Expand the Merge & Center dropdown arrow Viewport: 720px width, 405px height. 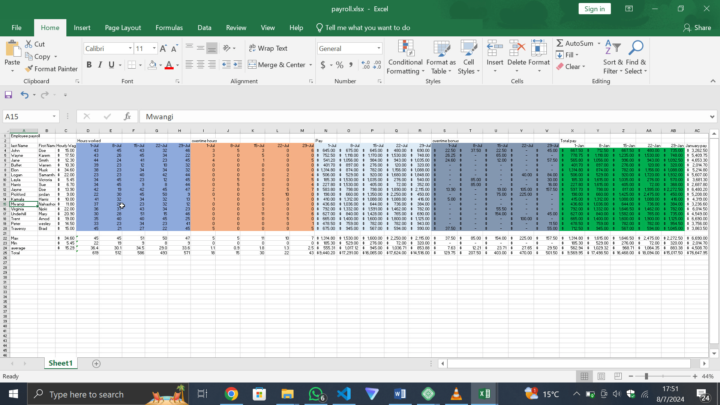click(310, 65)
